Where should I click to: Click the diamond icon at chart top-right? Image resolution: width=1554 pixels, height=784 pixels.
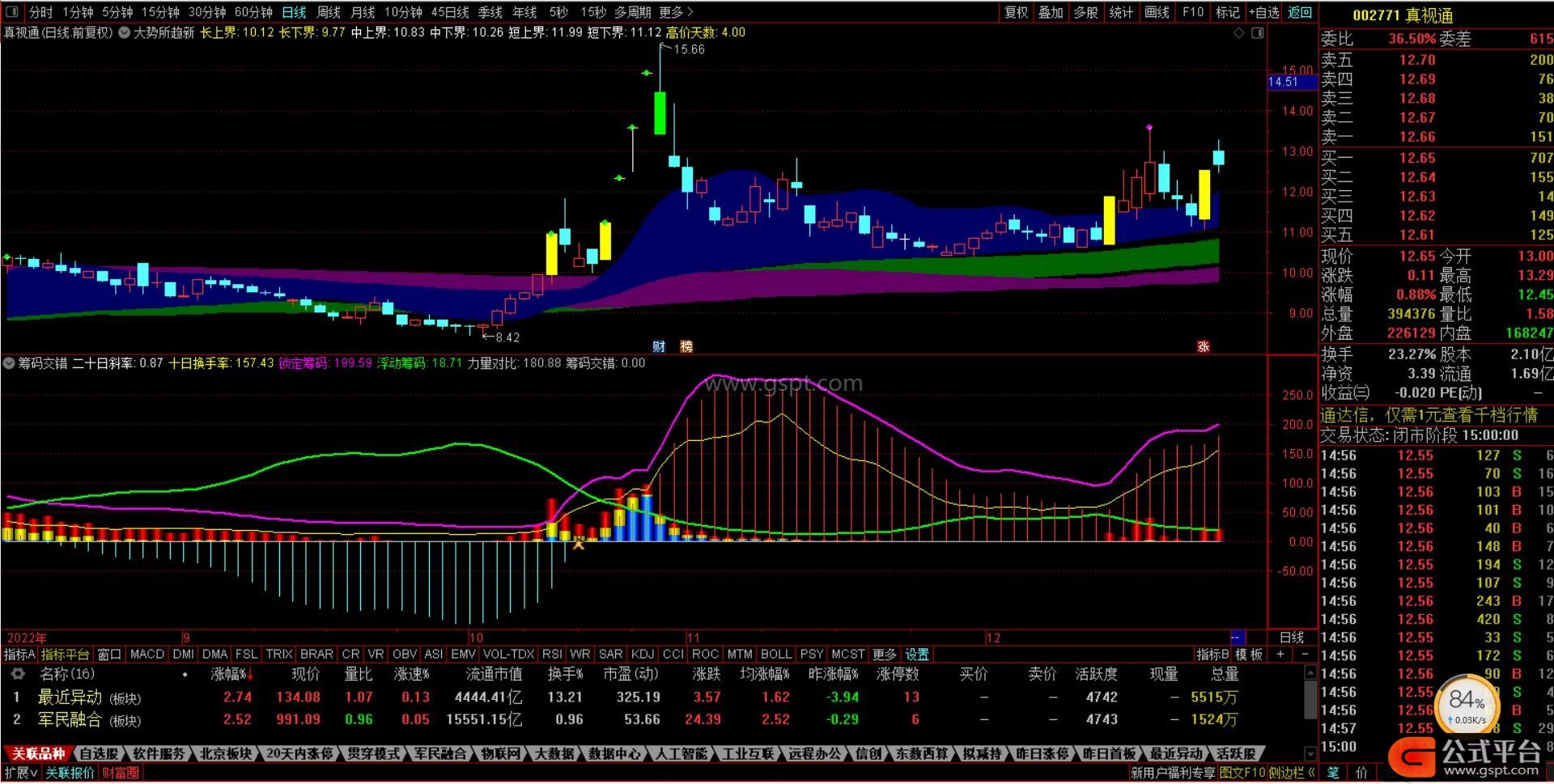click(1238, 32)
